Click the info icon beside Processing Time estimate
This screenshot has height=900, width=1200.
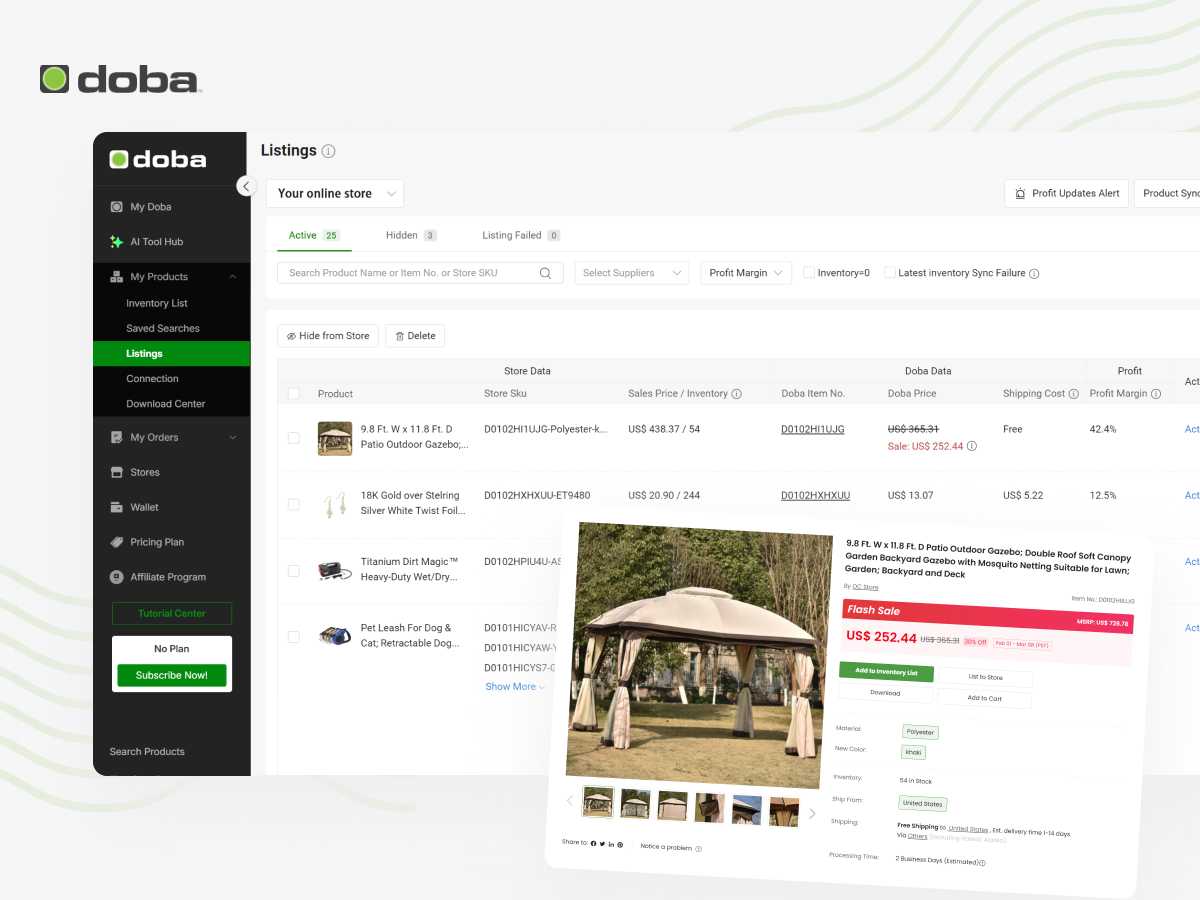click(x=982, y=861)
